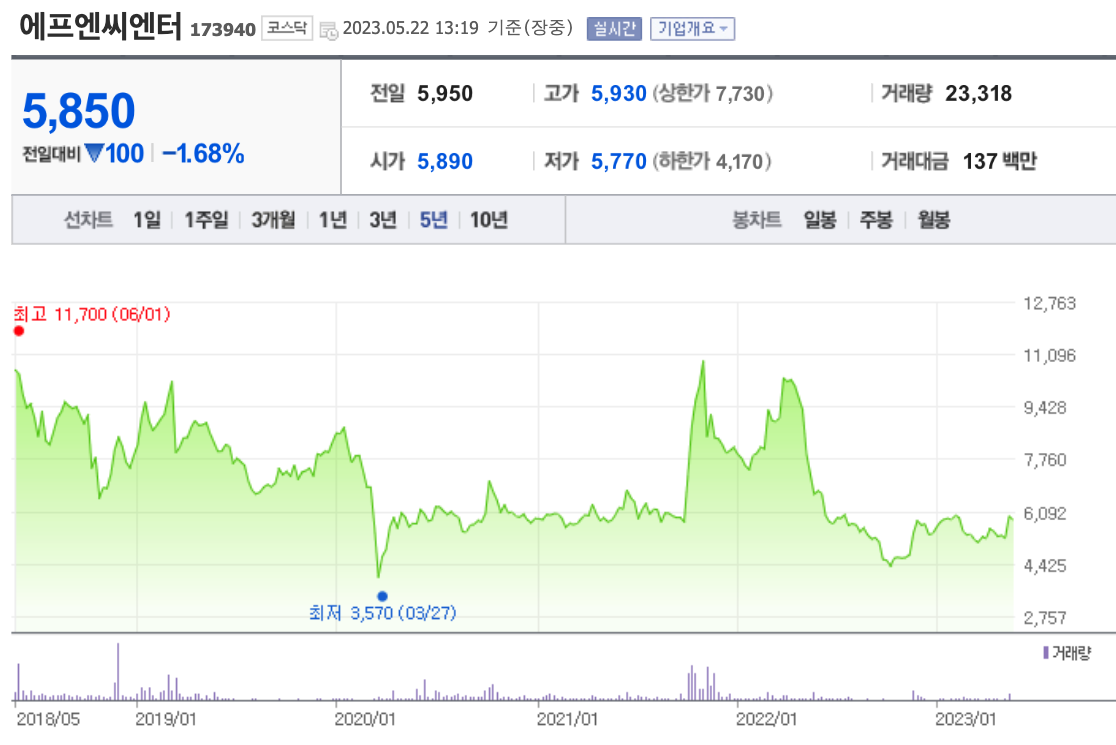The height and width of the screenshot is (745, 1116).
Task: Click the 2018/05 x-axis label
Action: [x=48, y=719]
